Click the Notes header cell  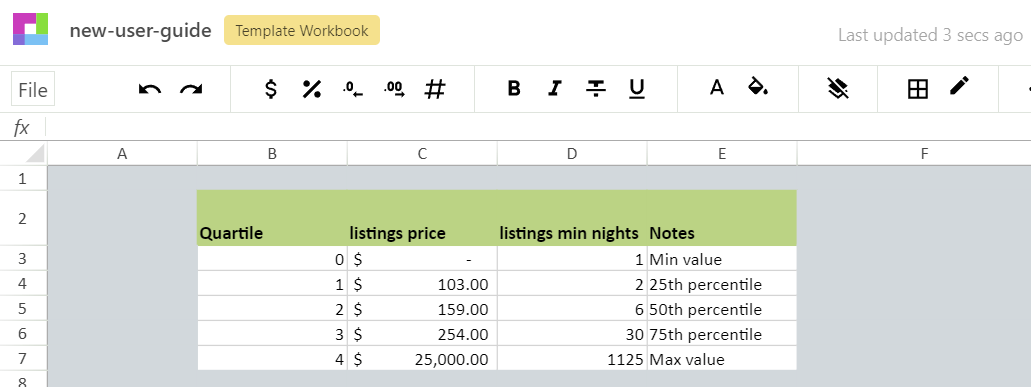pos(722,218)
